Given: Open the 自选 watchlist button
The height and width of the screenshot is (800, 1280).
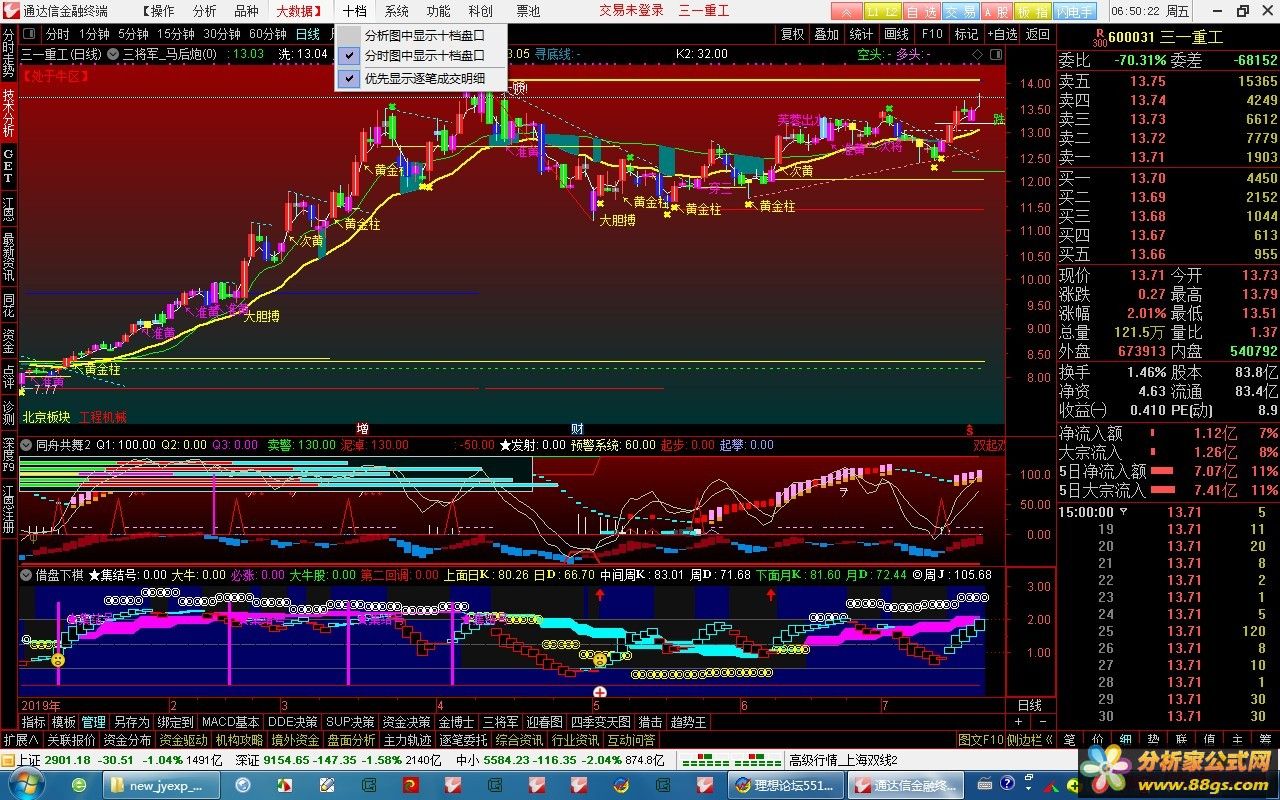Looking at the screenshot, I should 921,11.
